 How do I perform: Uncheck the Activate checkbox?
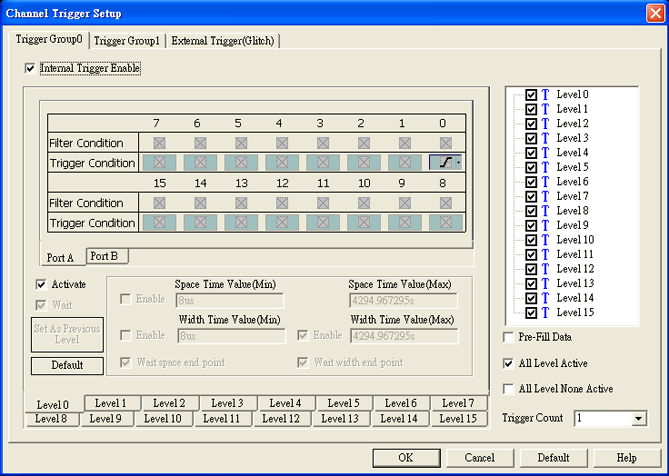pyautogui.click(x=41, y=284)
